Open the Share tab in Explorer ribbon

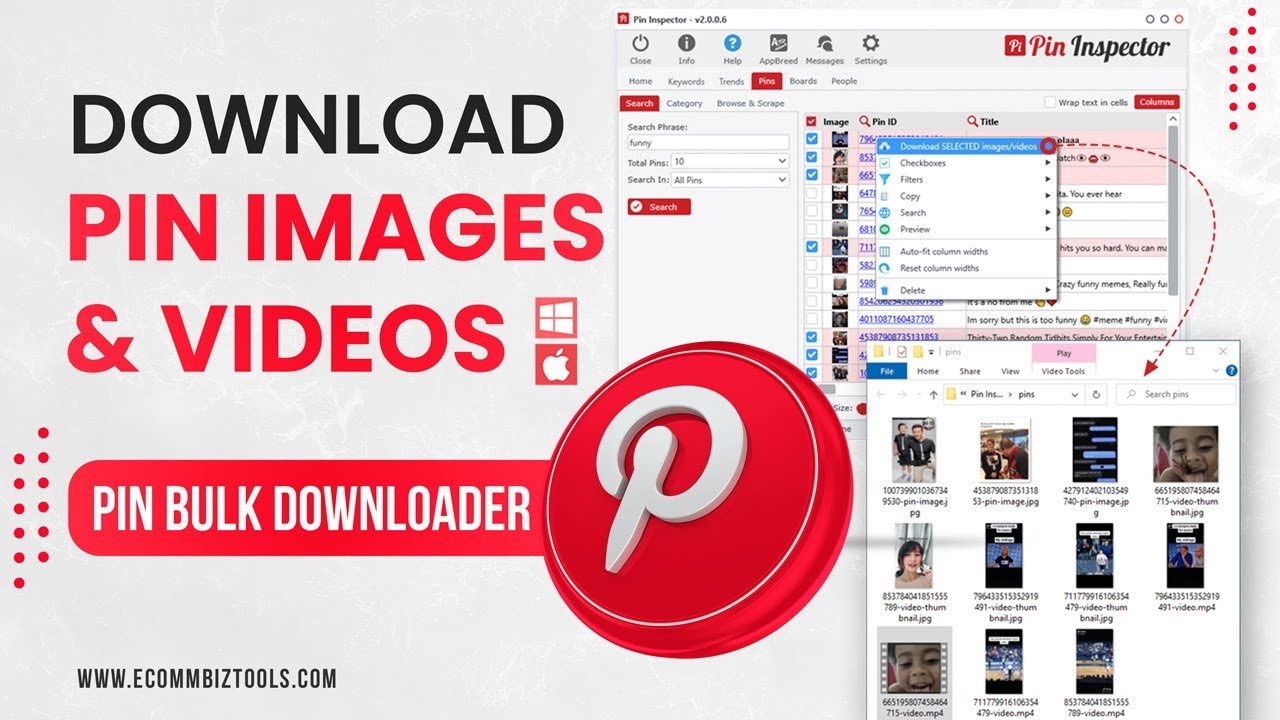pos(970,371)
